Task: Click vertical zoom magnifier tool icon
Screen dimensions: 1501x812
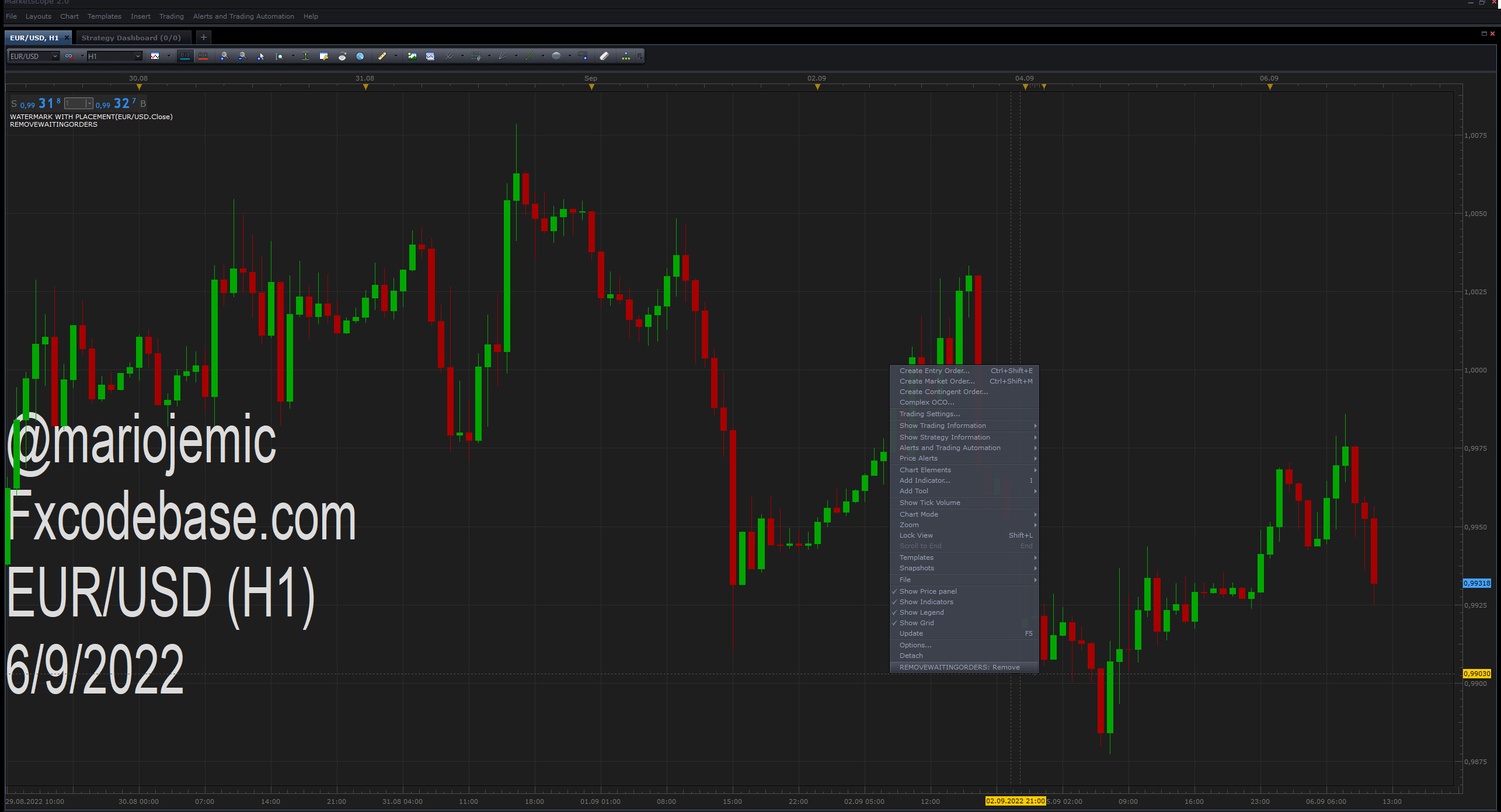Action: click(x=280, y=57)
